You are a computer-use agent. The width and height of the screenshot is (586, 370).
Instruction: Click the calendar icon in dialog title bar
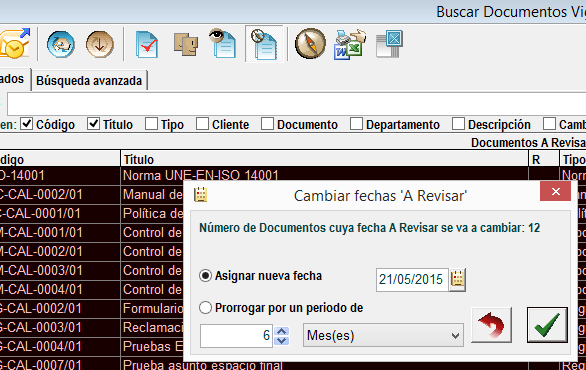201,195
